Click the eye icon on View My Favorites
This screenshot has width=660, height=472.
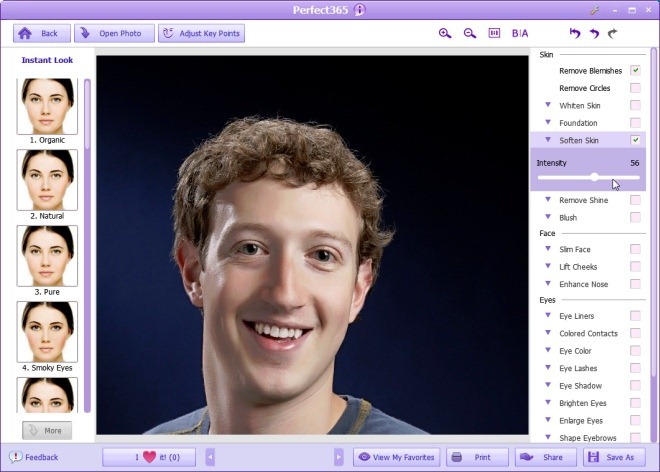pyautogui.click(x=365, y=457)
